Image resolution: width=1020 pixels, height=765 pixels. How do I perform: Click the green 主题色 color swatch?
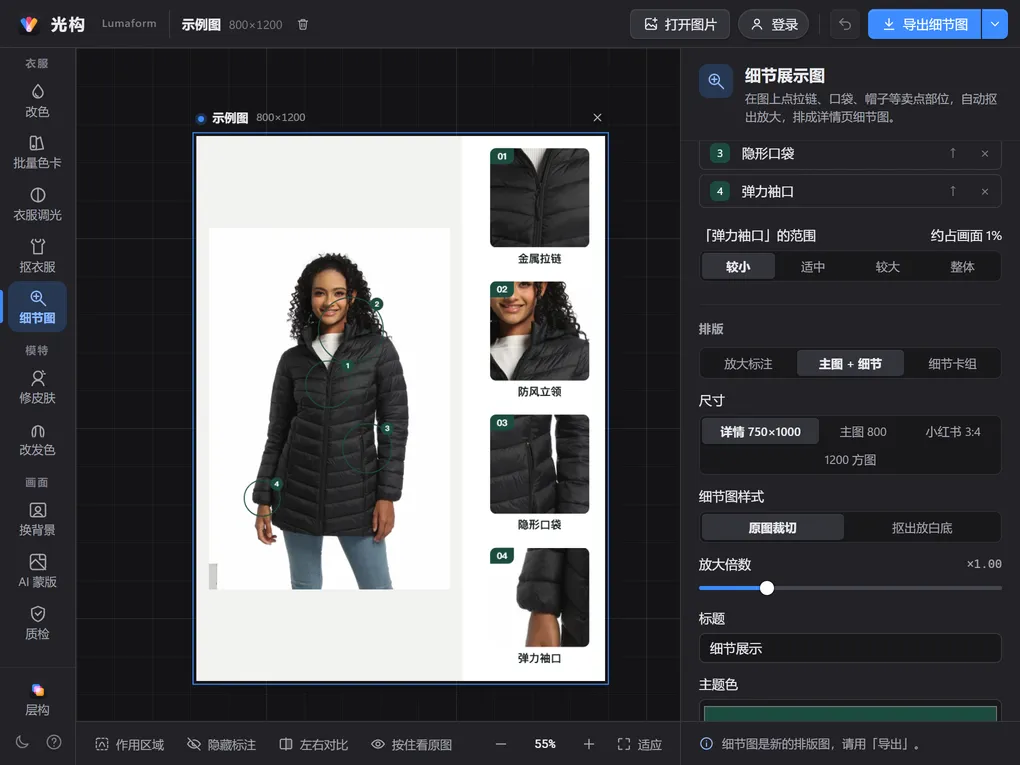click(x=850, y=713)
